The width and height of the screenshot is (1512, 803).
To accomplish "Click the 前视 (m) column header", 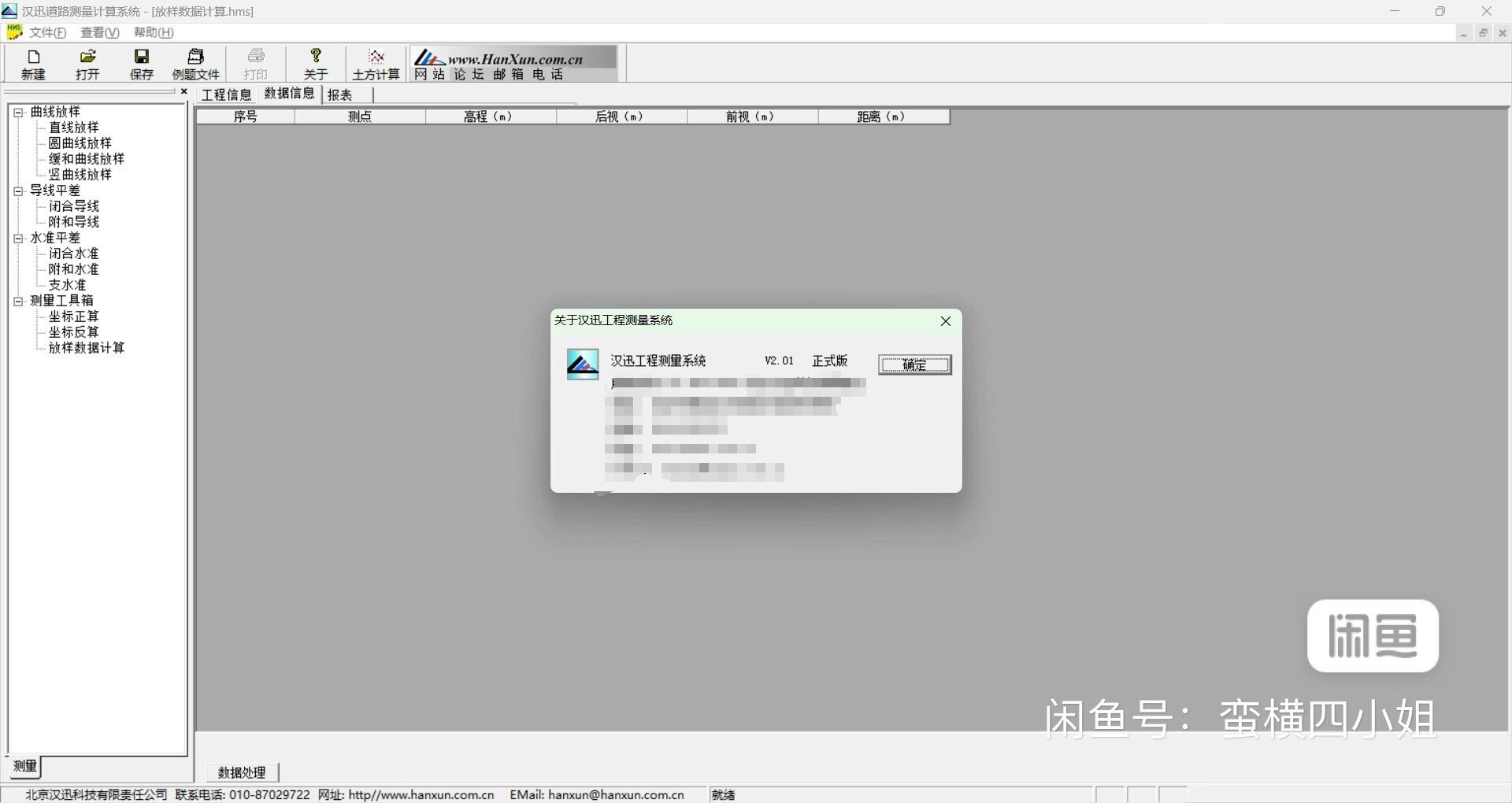I will (753, 117).
